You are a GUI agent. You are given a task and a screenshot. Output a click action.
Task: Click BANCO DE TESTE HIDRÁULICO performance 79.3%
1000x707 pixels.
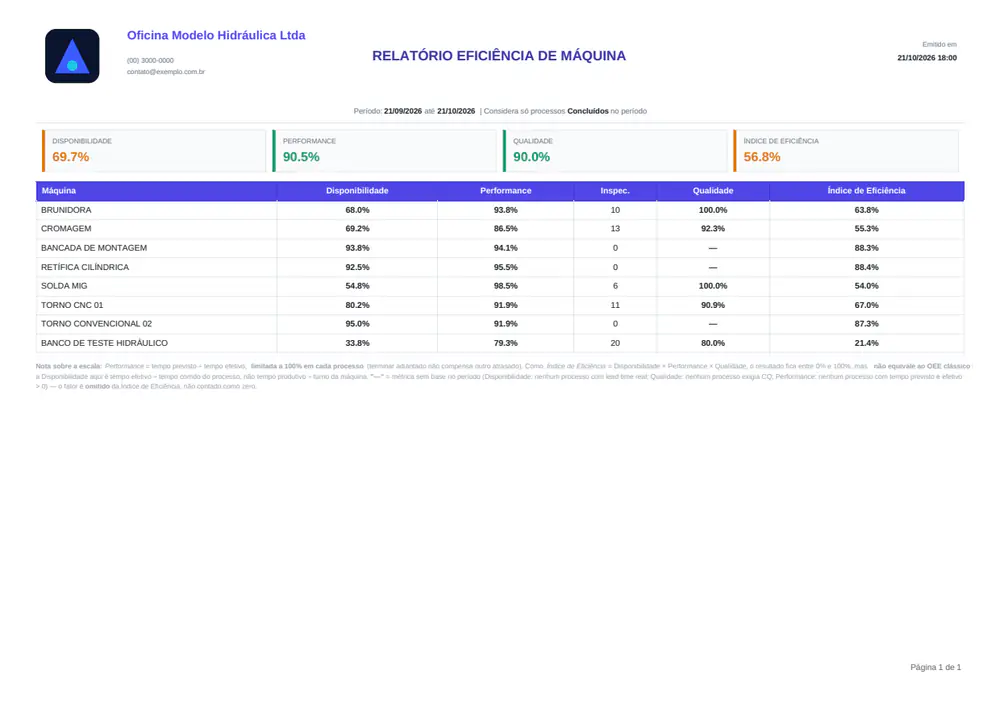[x=506, y=343]
